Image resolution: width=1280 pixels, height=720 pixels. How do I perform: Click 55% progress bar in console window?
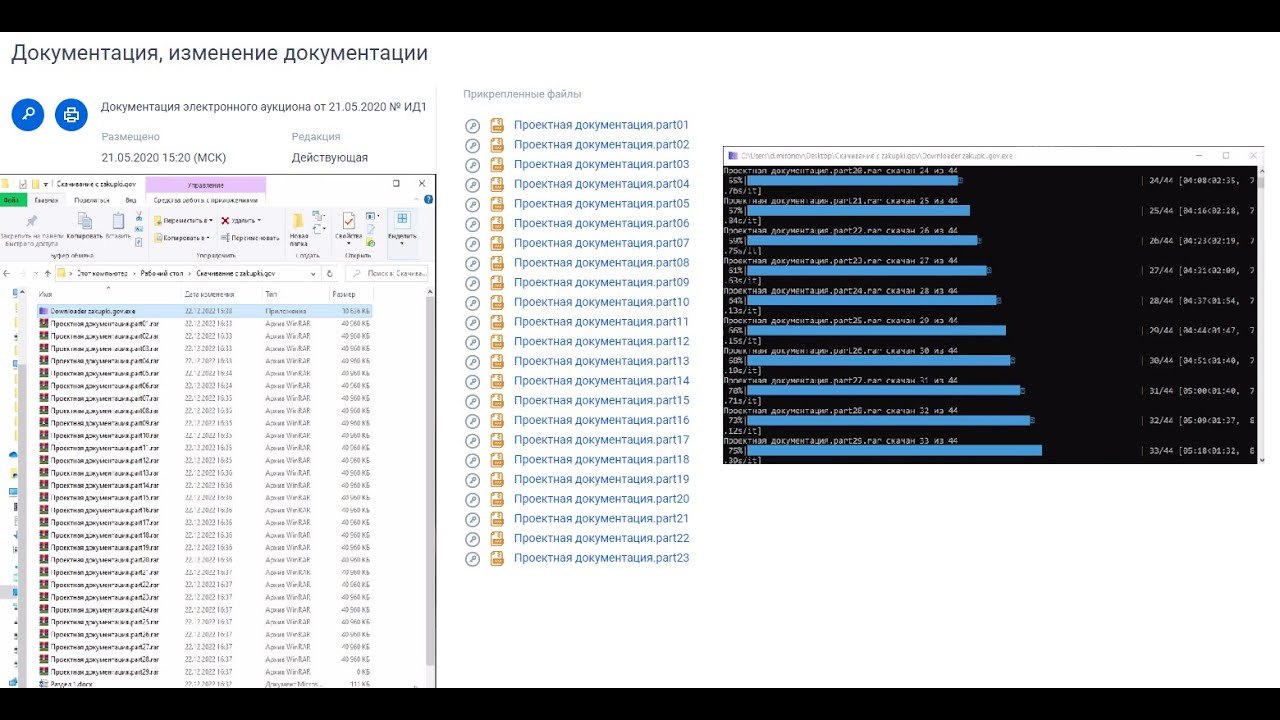852,181
